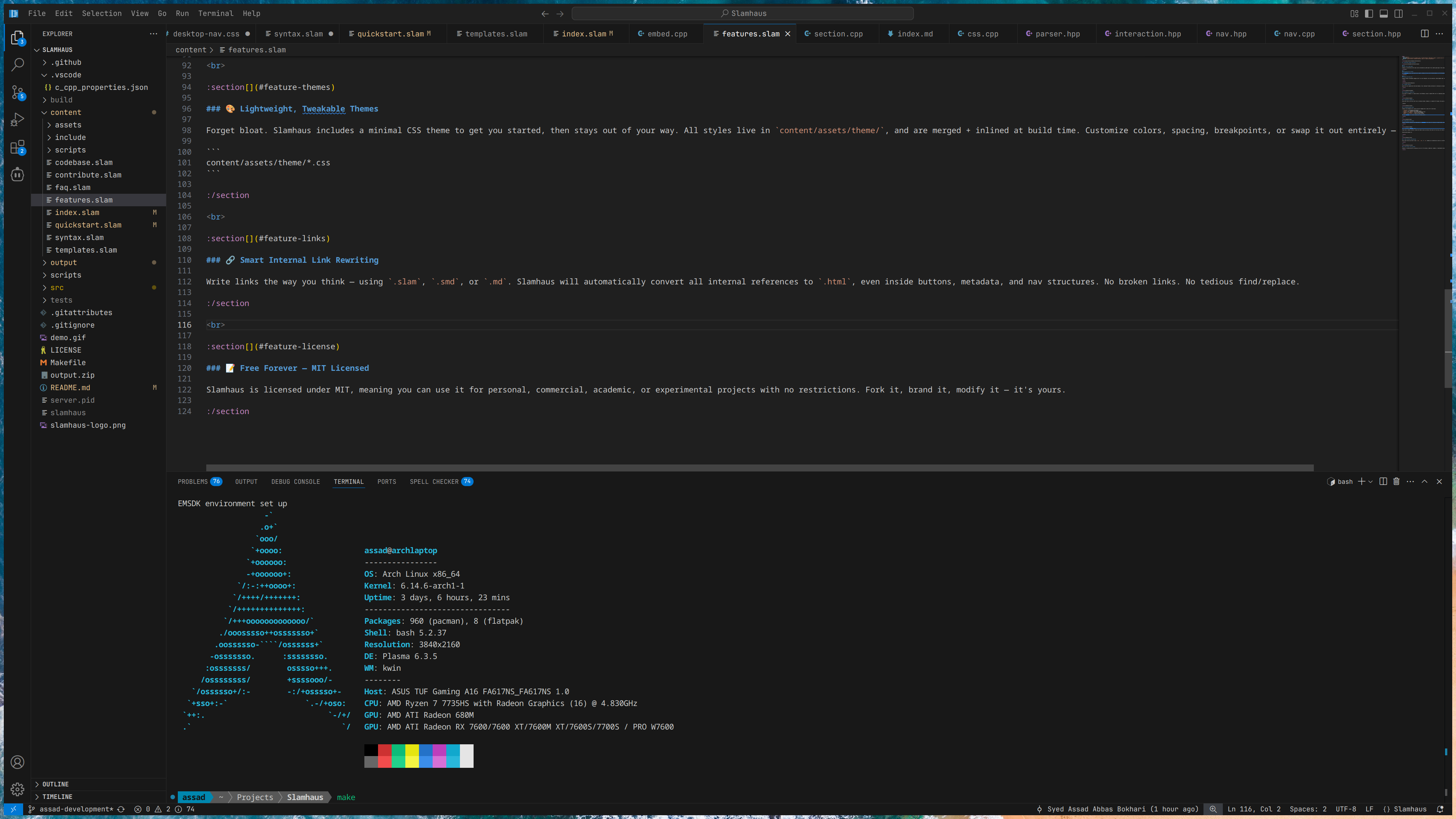Screen dimensions: 1456x819
Task: Click the UTF-8 encoding indicator
Action: 1346,810
